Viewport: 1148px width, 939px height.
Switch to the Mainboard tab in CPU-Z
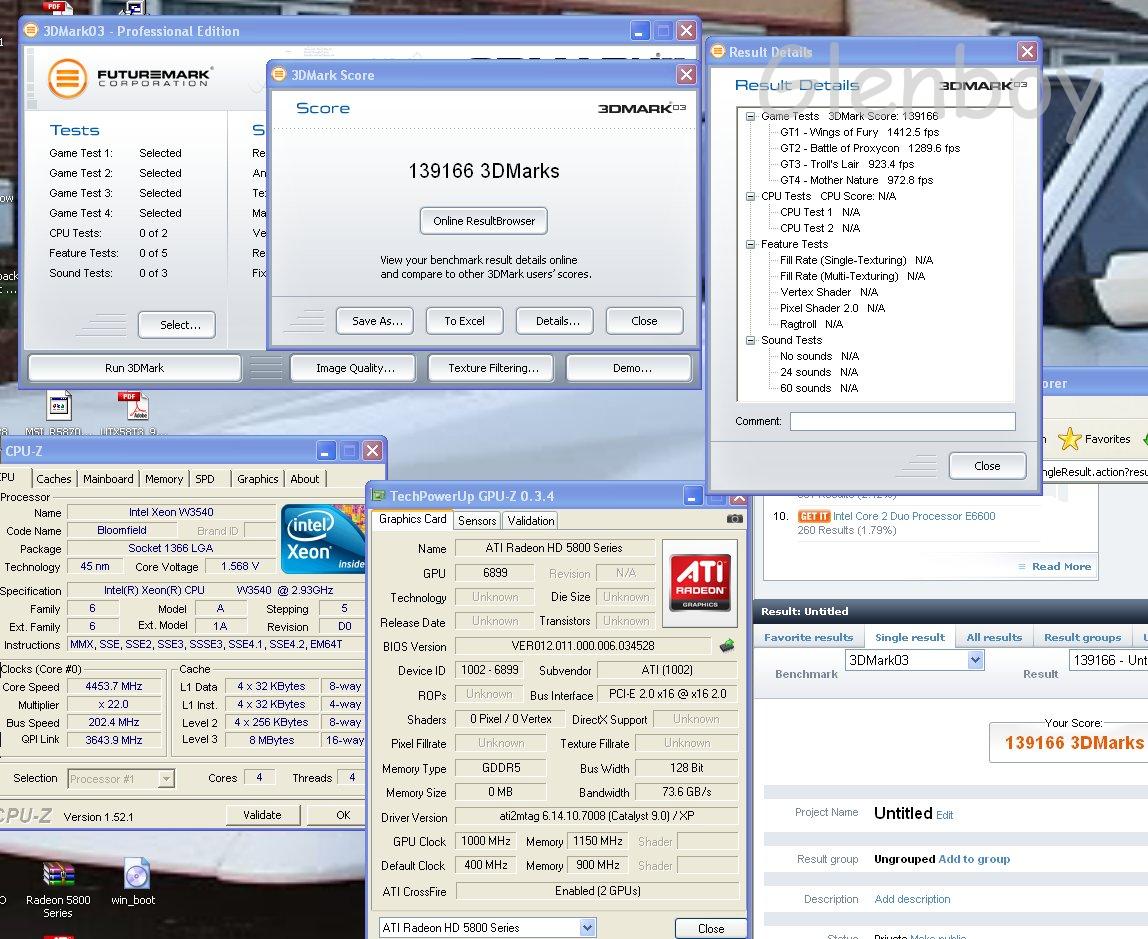pos(108,479)
